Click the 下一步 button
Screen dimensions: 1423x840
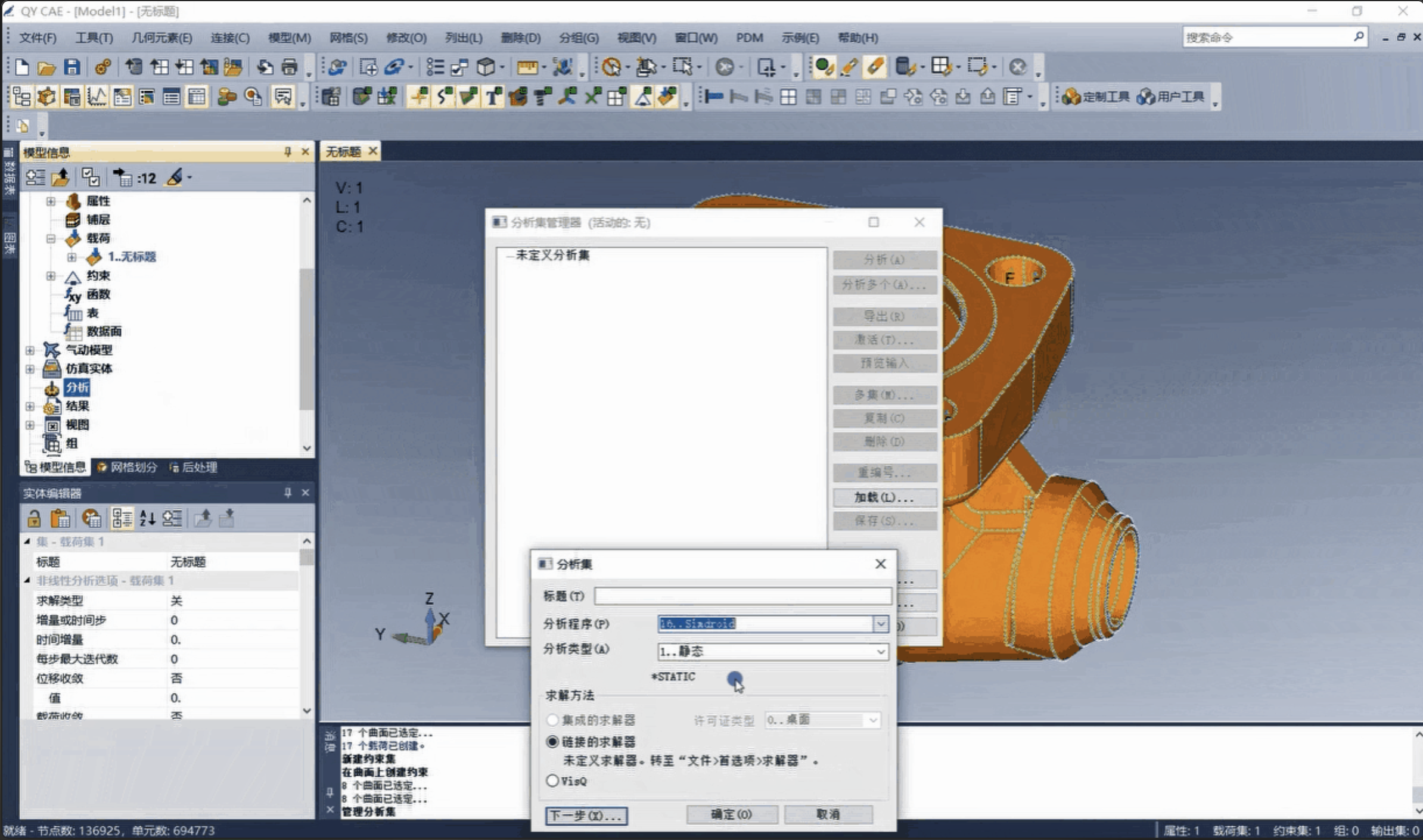586,816
